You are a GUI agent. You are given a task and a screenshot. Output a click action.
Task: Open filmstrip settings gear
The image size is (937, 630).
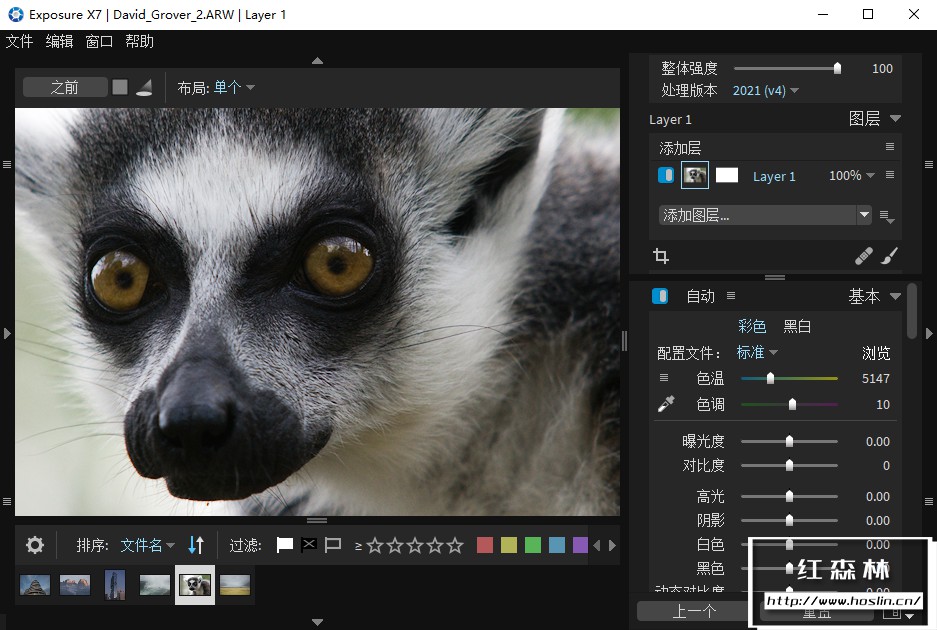tap(35, 545)
